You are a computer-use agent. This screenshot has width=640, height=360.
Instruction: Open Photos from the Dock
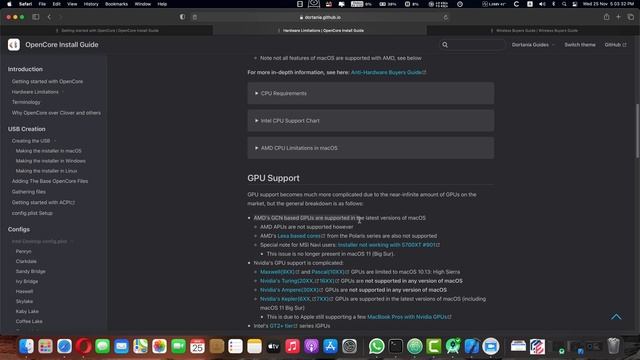[160, 347]
